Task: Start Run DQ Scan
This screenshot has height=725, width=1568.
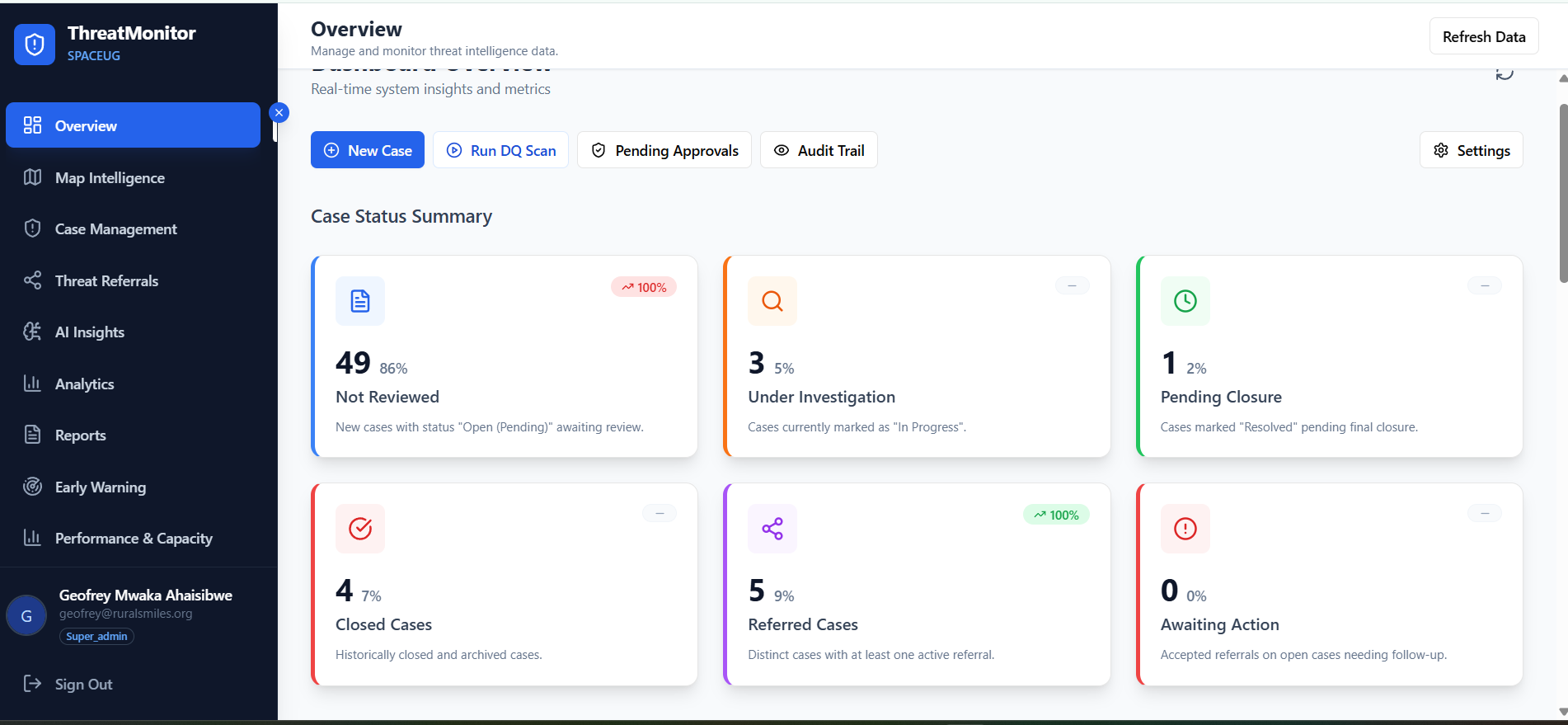Action: (500, 150)
